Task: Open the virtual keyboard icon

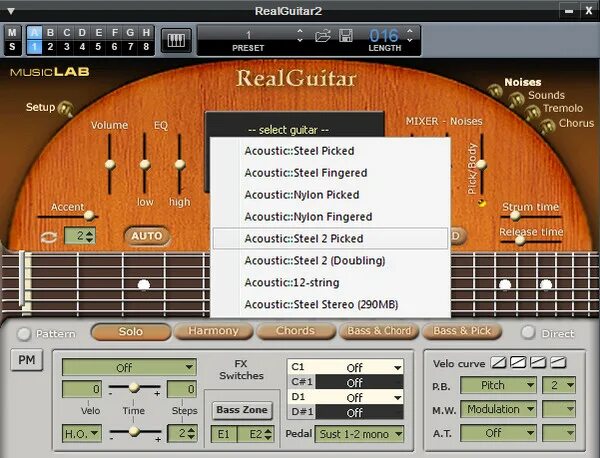Action: [x=176, y=40]
